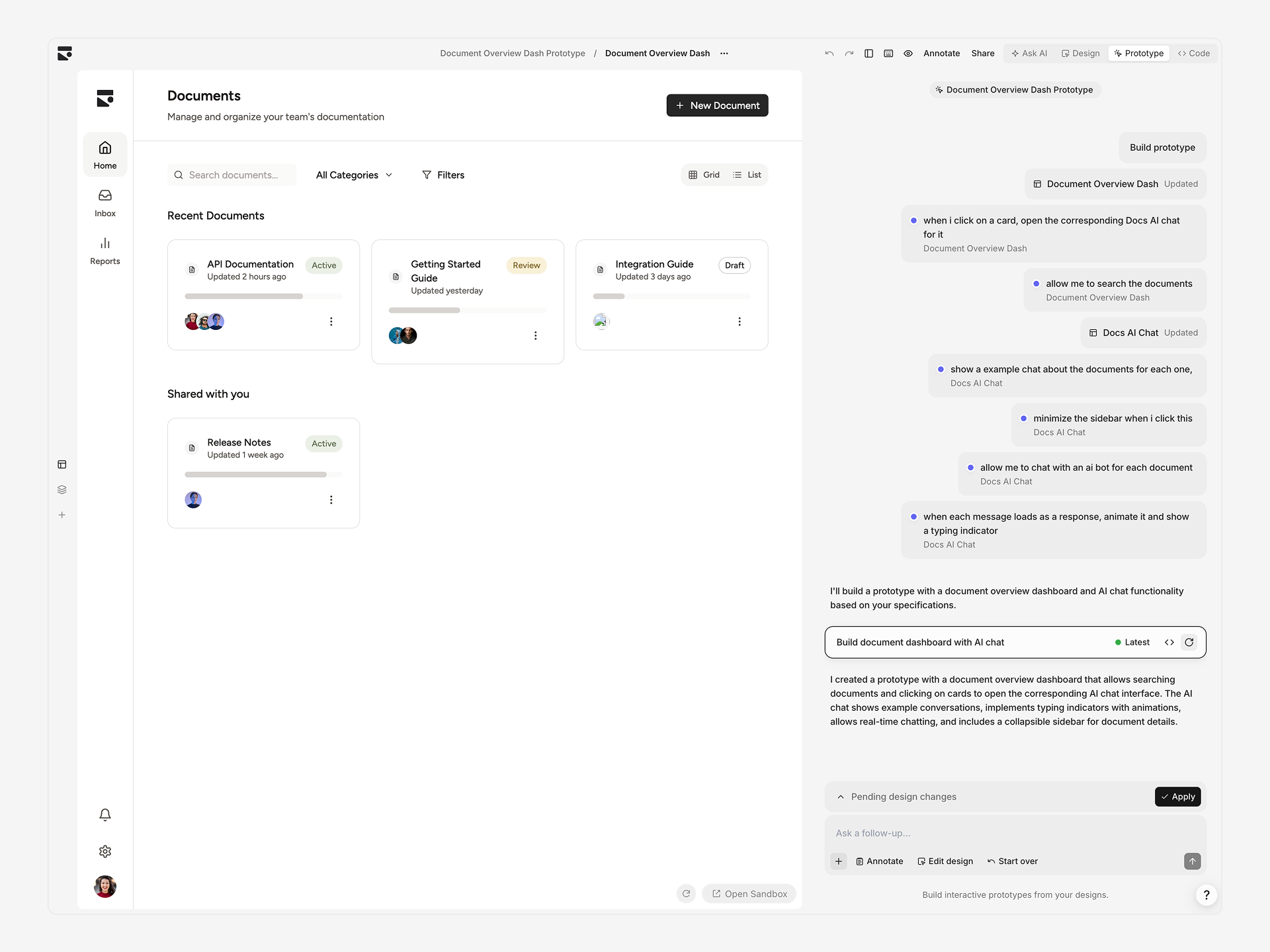The height and width of the screenshot is (952, 1270).
Task: Open the All Categories dropdown
Action: 353,175
